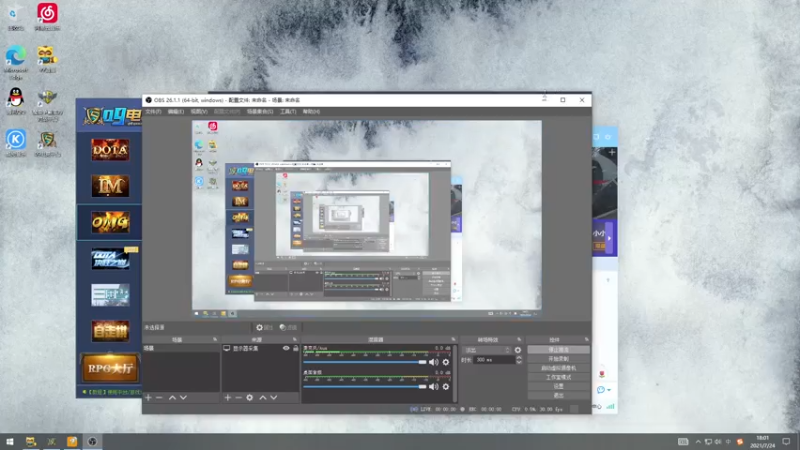Open winged shield desktop shortcut
This screenshot has height=450, width=800.
(x=47, y=105)
